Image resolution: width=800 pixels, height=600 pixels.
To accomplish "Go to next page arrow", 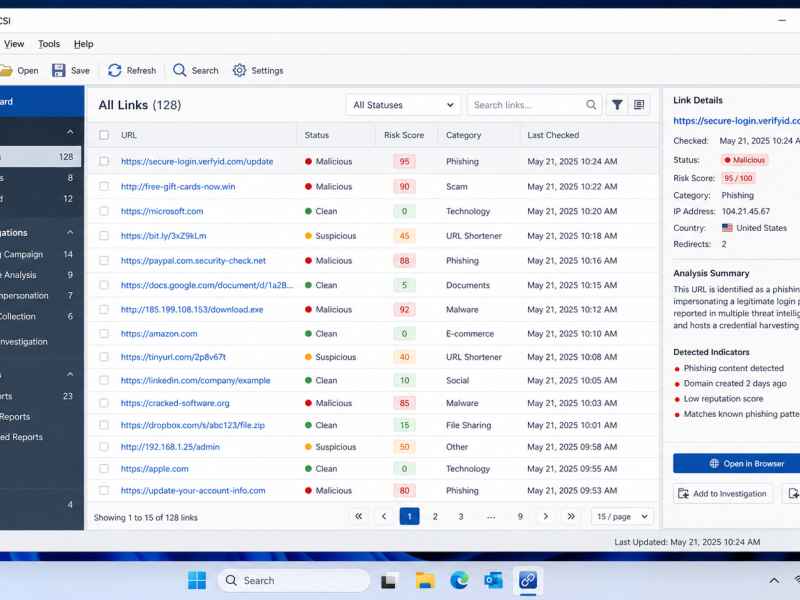I will pyautogui.click(x=545, y=516).
